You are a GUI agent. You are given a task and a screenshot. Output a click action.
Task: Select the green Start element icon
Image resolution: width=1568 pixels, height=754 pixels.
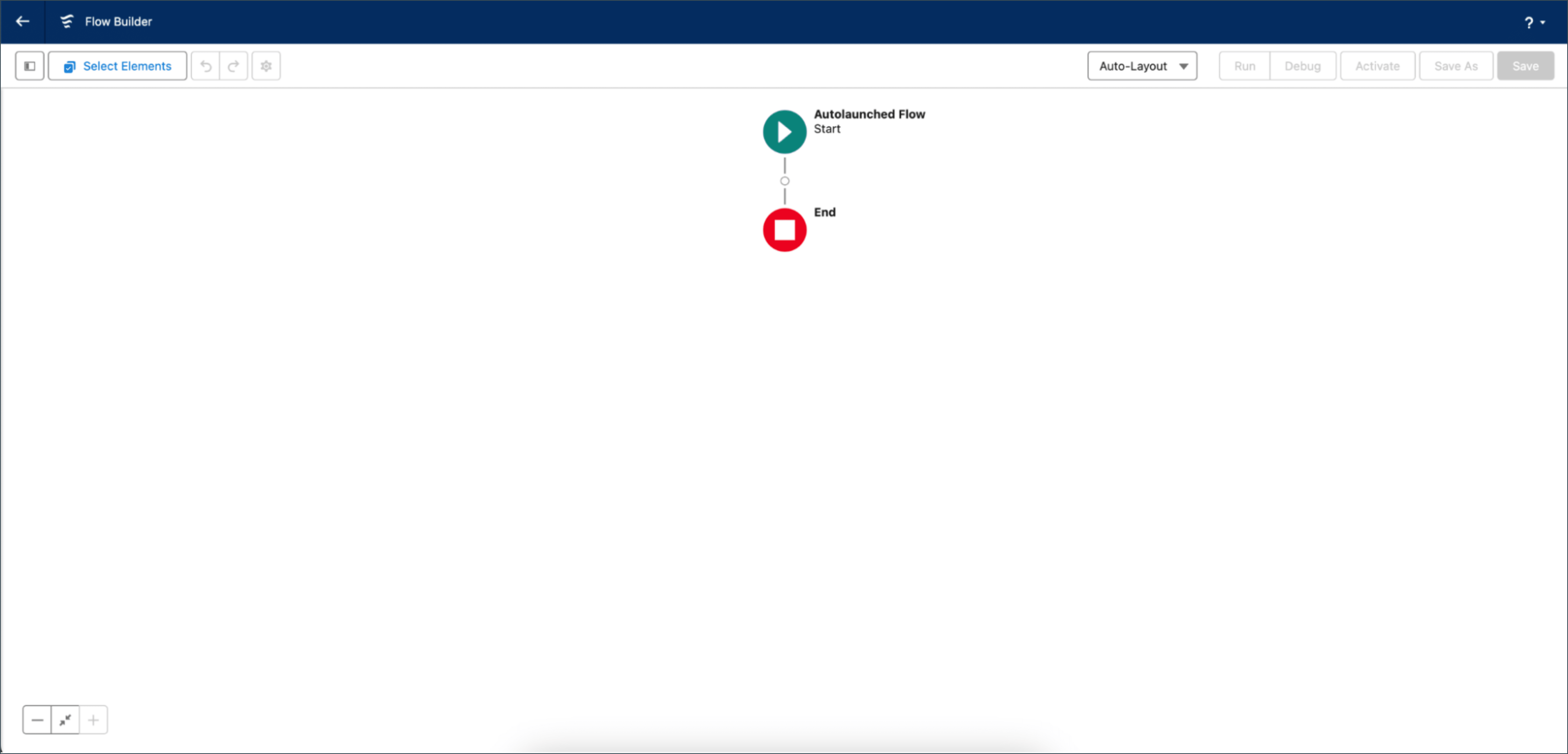pos(785,132)
